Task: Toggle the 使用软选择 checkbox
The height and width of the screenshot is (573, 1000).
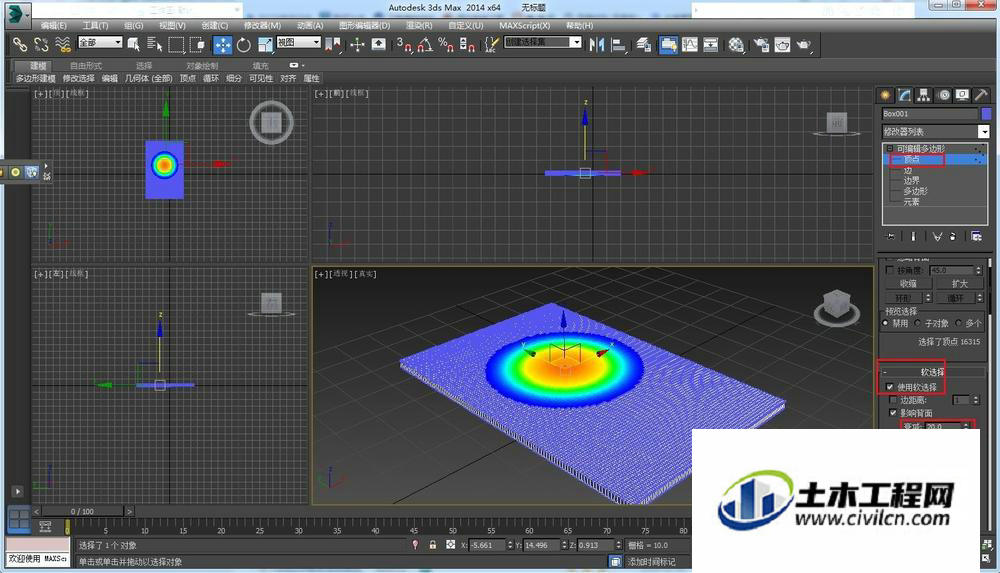Action: 890,387
